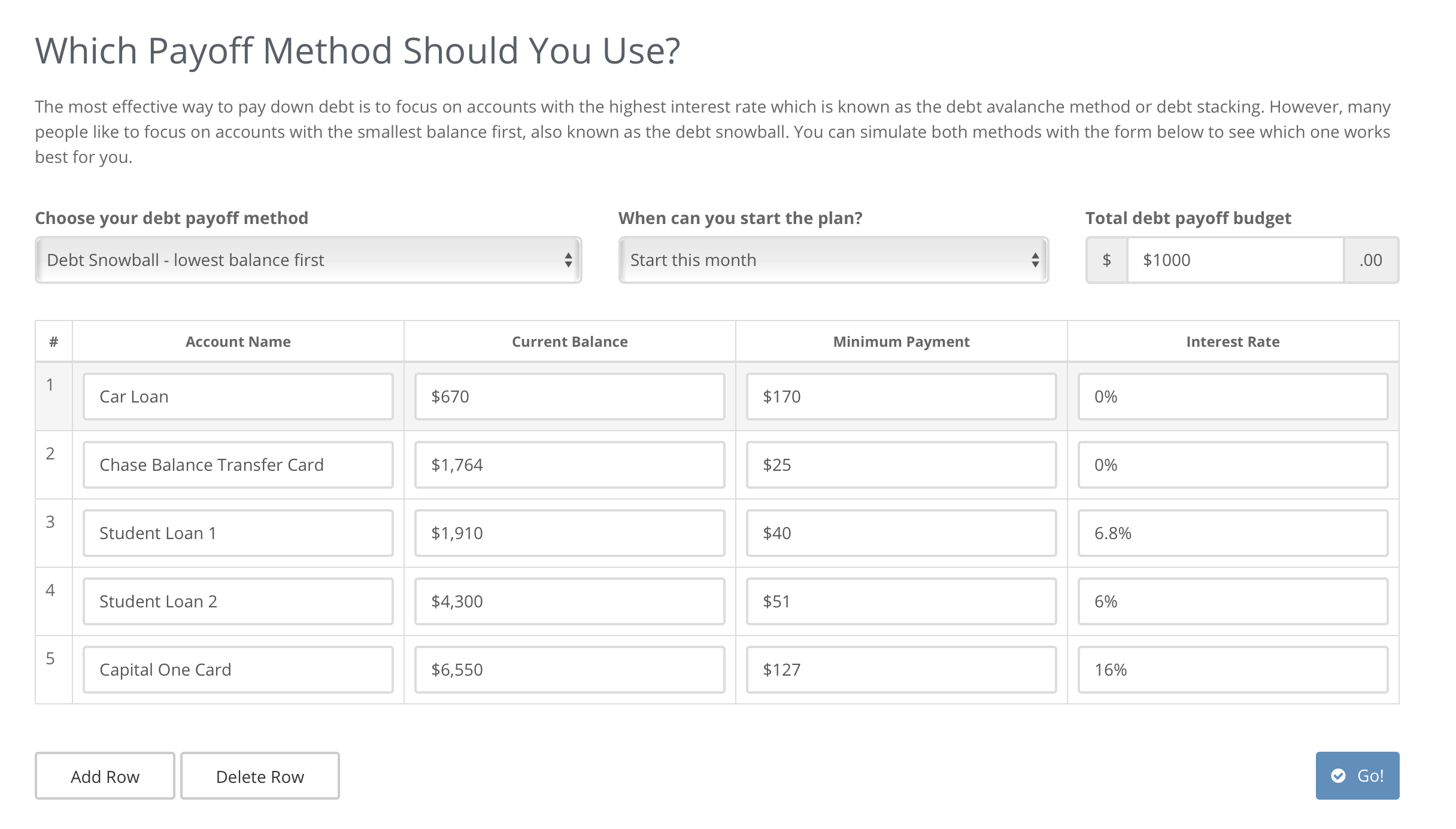
Task: Click the 16% interest rate field
Action: pyautogui.click(x=1233, y=670)
